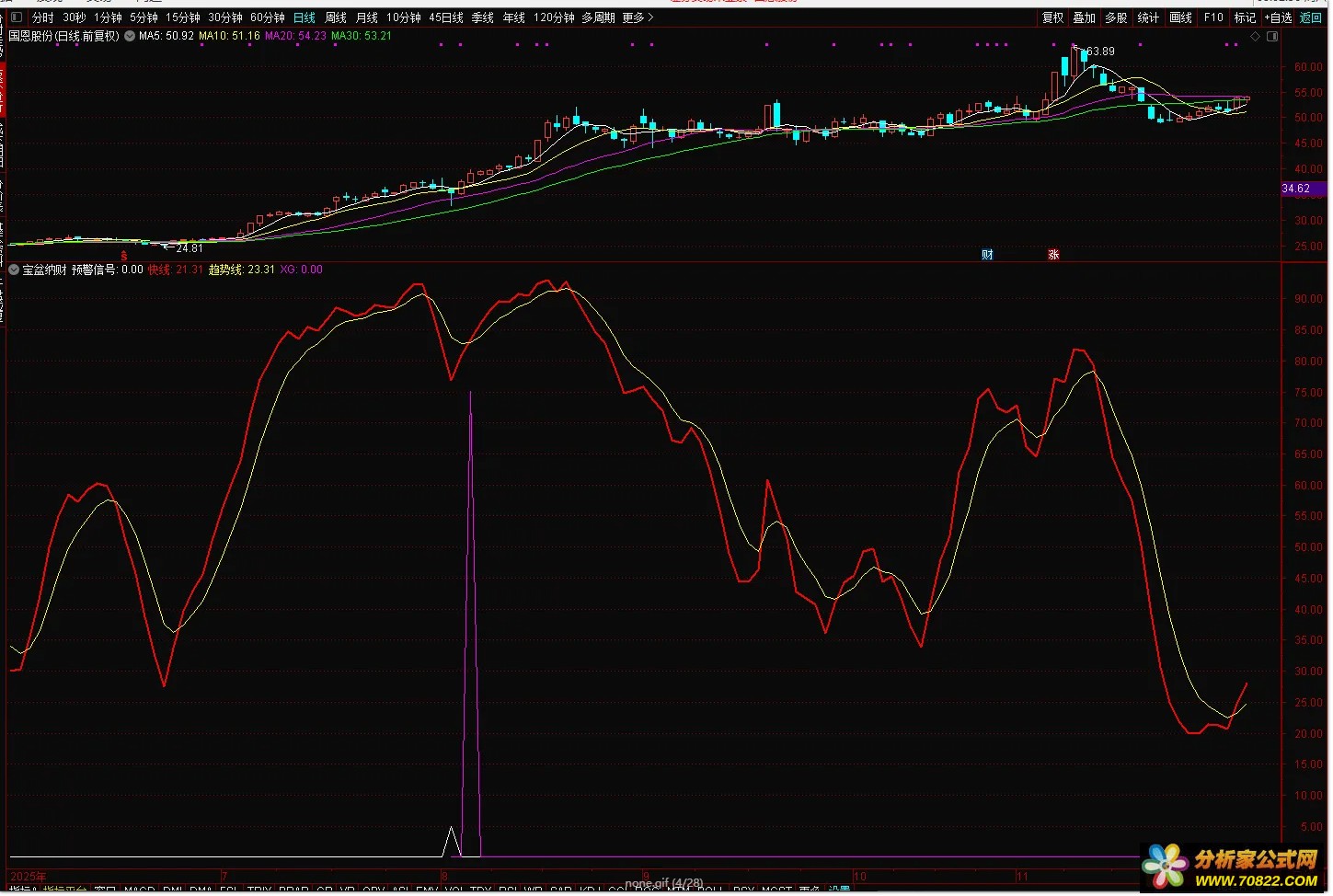
Task: Click the diamond marker icon above chart
Action: [x=1256, y=36]
